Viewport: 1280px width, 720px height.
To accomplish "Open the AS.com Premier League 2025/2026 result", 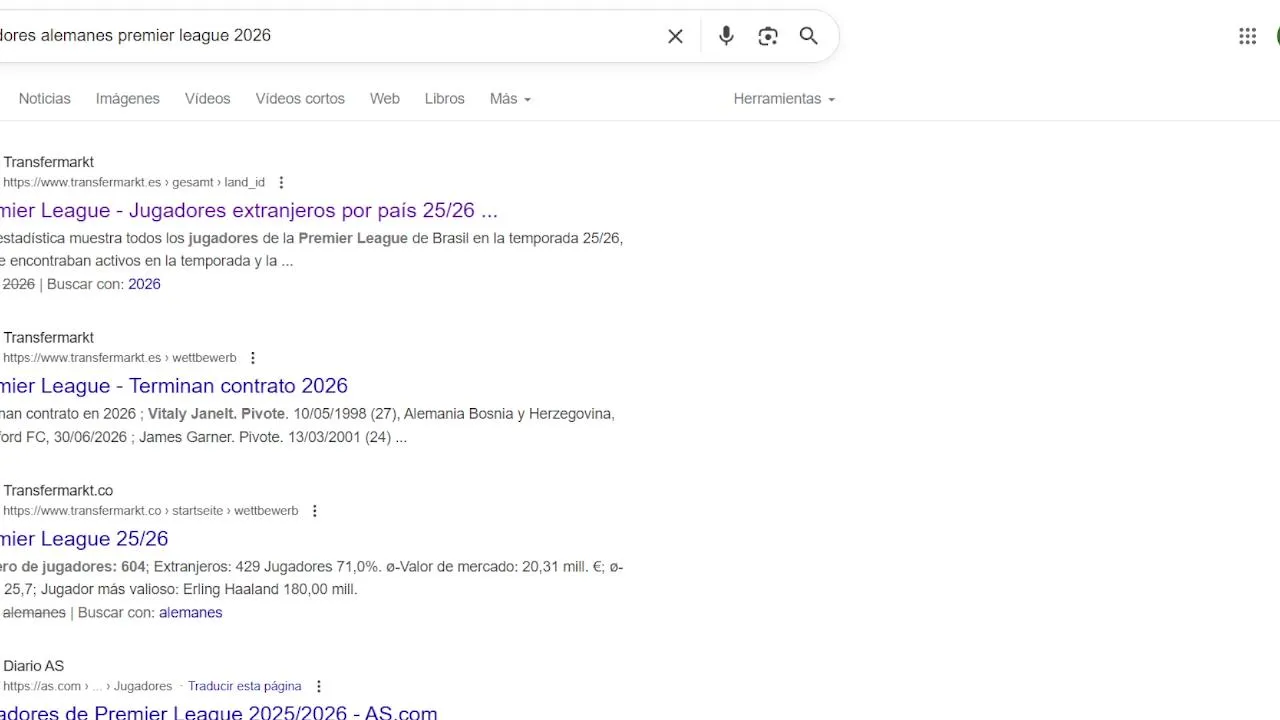I will pyautogui.click(x=219, y=713).
